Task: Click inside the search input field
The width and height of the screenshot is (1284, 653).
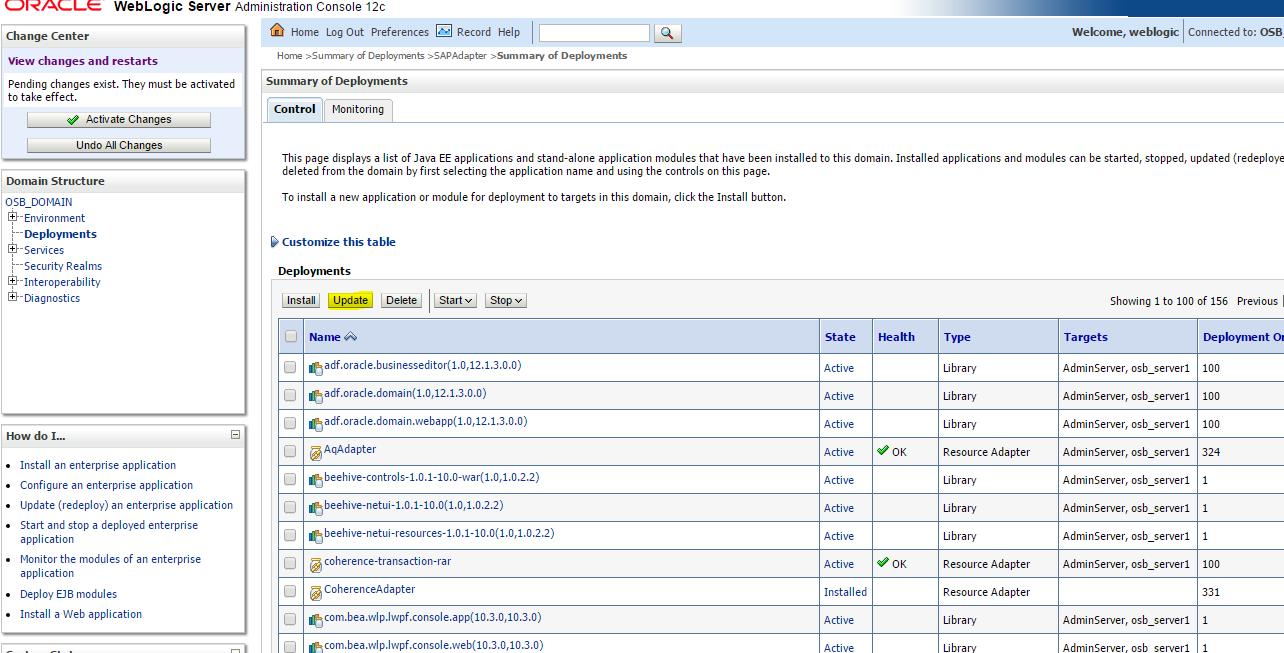Action: (593, 32)
